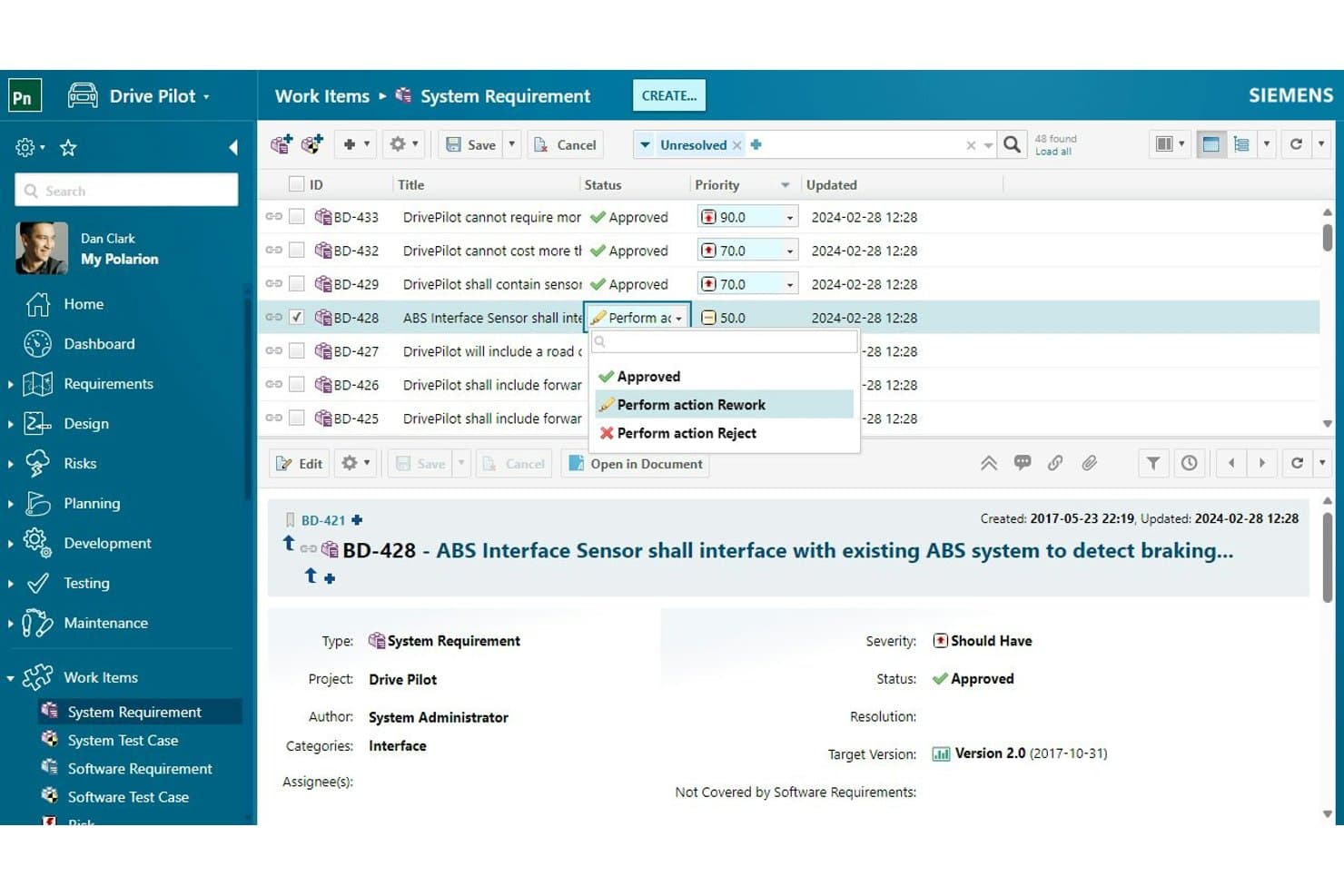Open favorites star in sidebar header
This screenshot has width=1344, height=896.
click(68, 147)
